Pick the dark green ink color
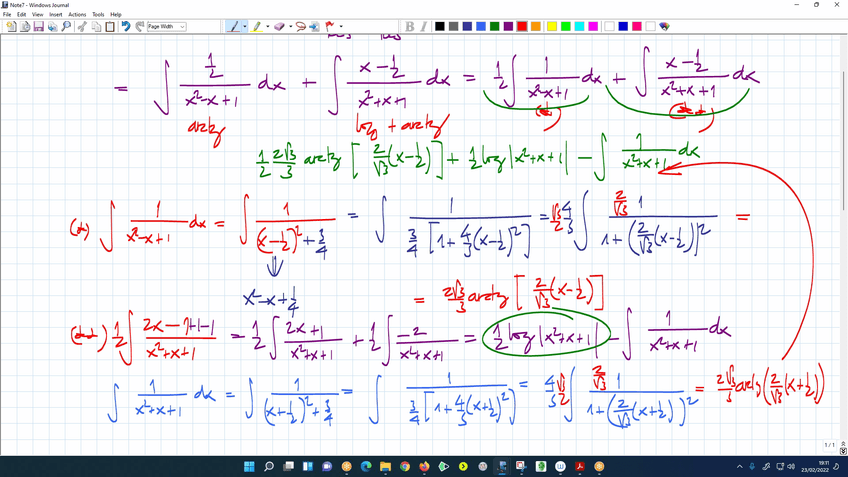This screenshot has height=477, width=848. (494, 26)
